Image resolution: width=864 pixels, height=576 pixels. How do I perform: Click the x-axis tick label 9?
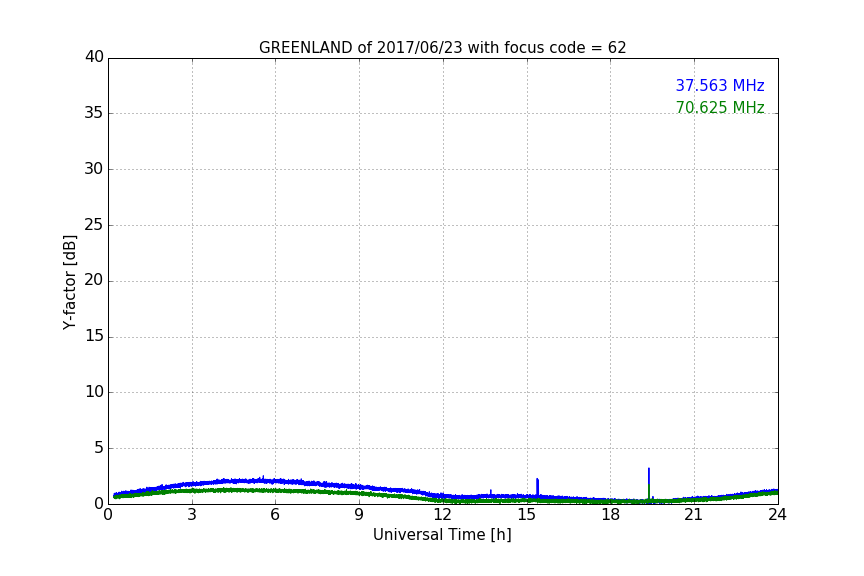click(x=359, y=515)
